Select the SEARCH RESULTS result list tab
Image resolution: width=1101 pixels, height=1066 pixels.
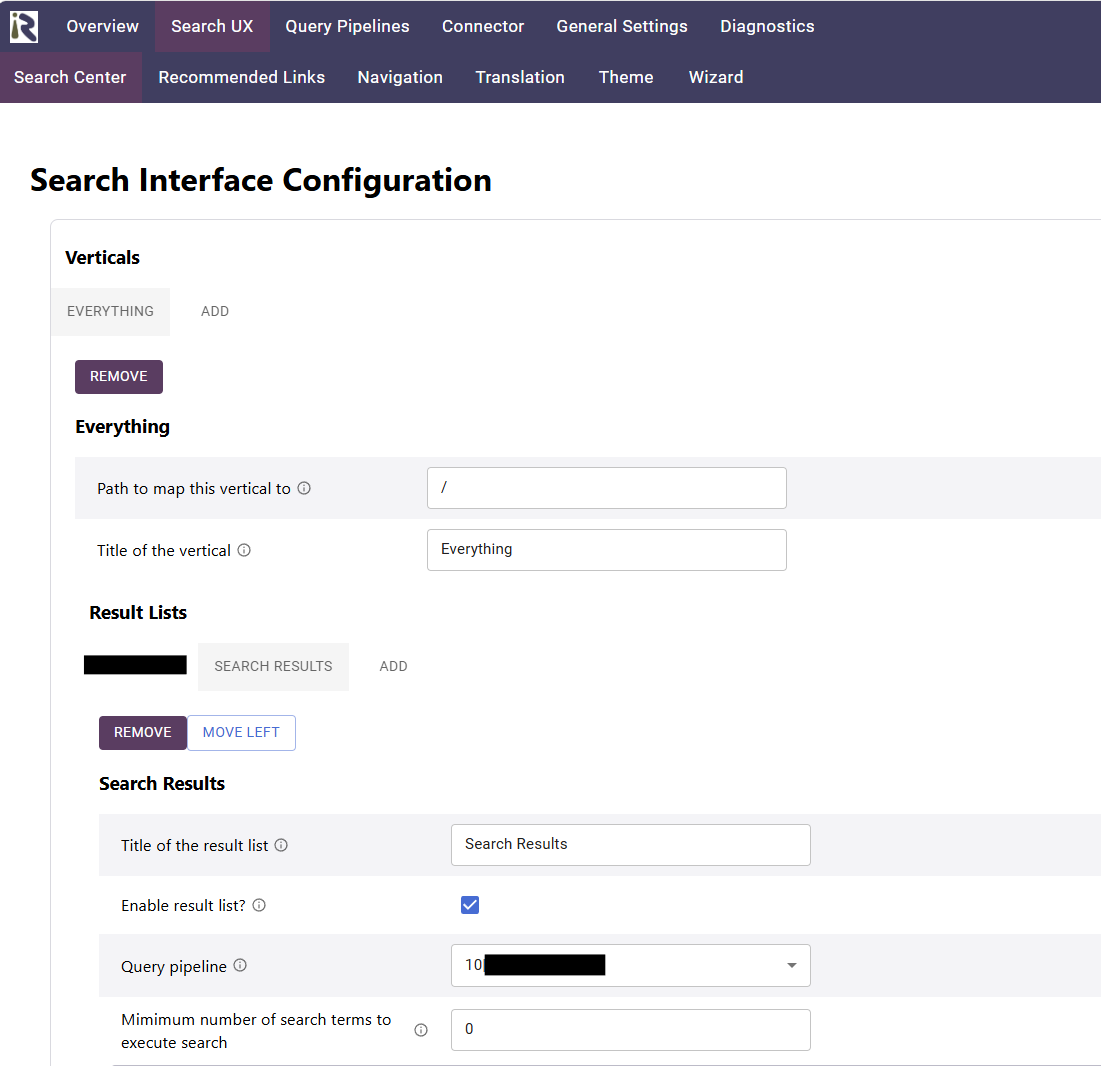(273, 666)
